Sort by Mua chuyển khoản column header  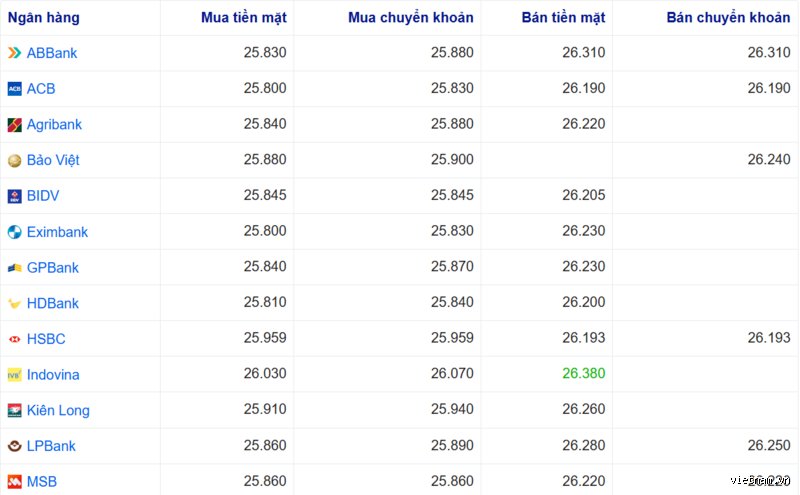[x=411, y=17]
